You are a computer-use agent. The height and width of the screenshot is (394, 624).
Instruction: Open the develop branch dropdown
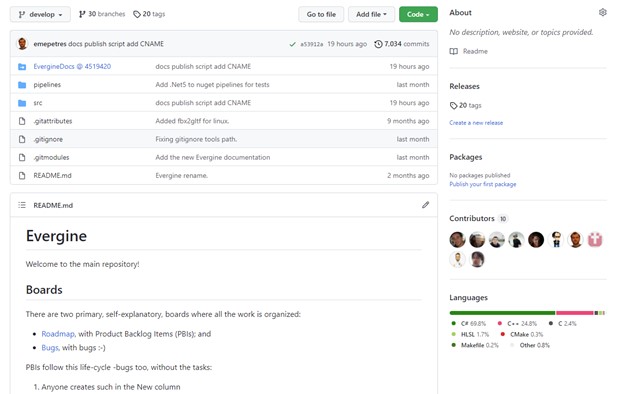point(40,14)
